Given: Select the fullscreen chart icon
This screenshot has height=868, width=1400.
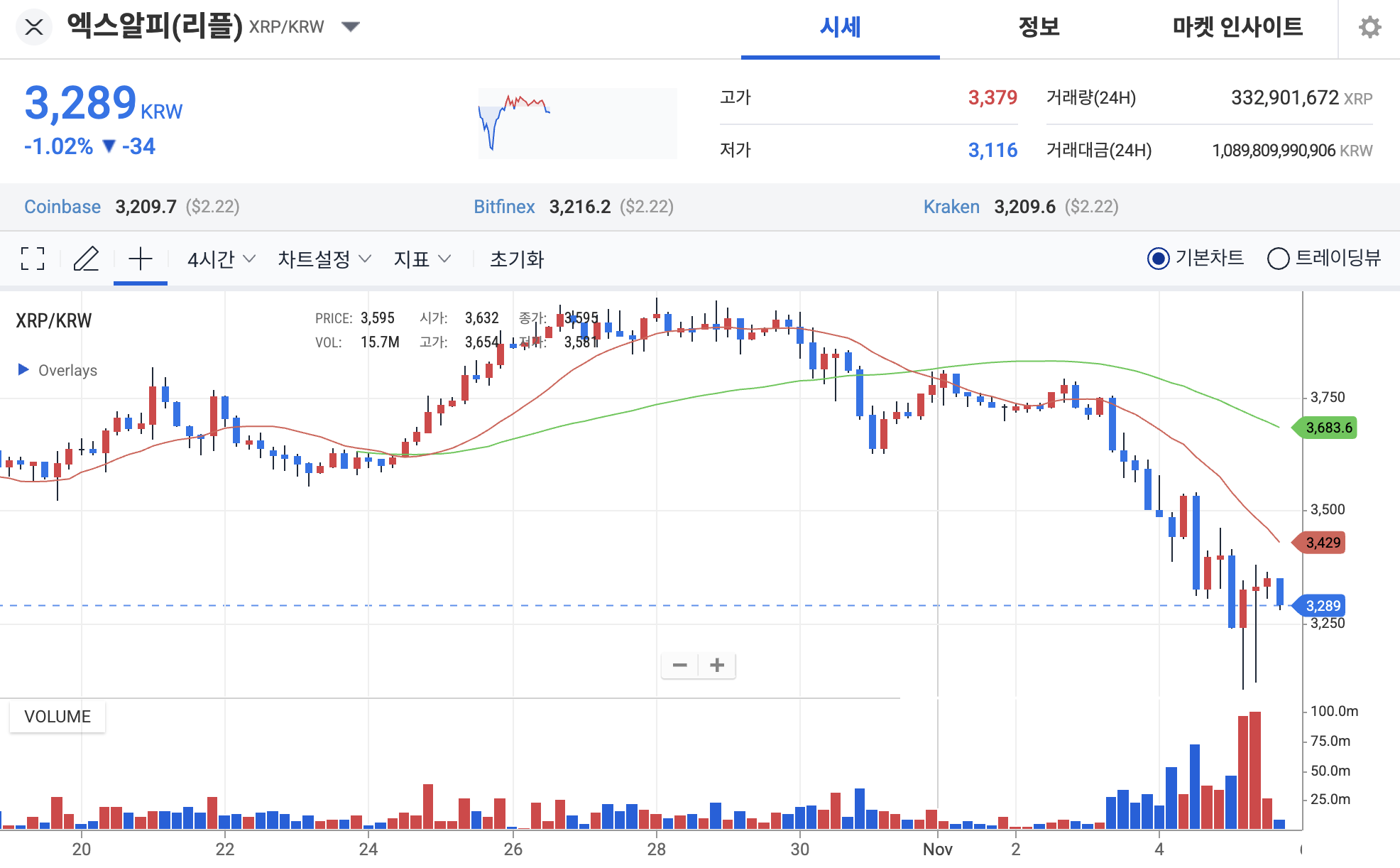Looking at the screenshot, I should tap(31, 259).
